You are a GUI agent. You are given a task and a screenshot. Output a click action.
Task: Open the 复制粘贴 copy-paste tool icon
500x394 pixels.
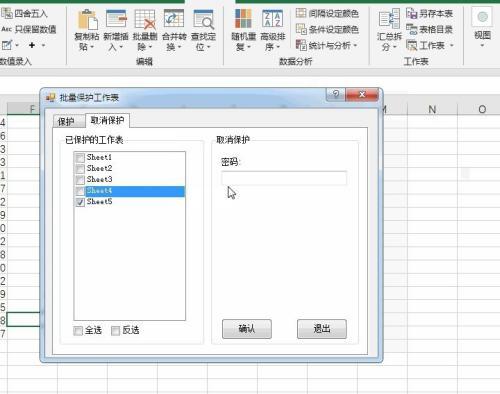(87, 20)
